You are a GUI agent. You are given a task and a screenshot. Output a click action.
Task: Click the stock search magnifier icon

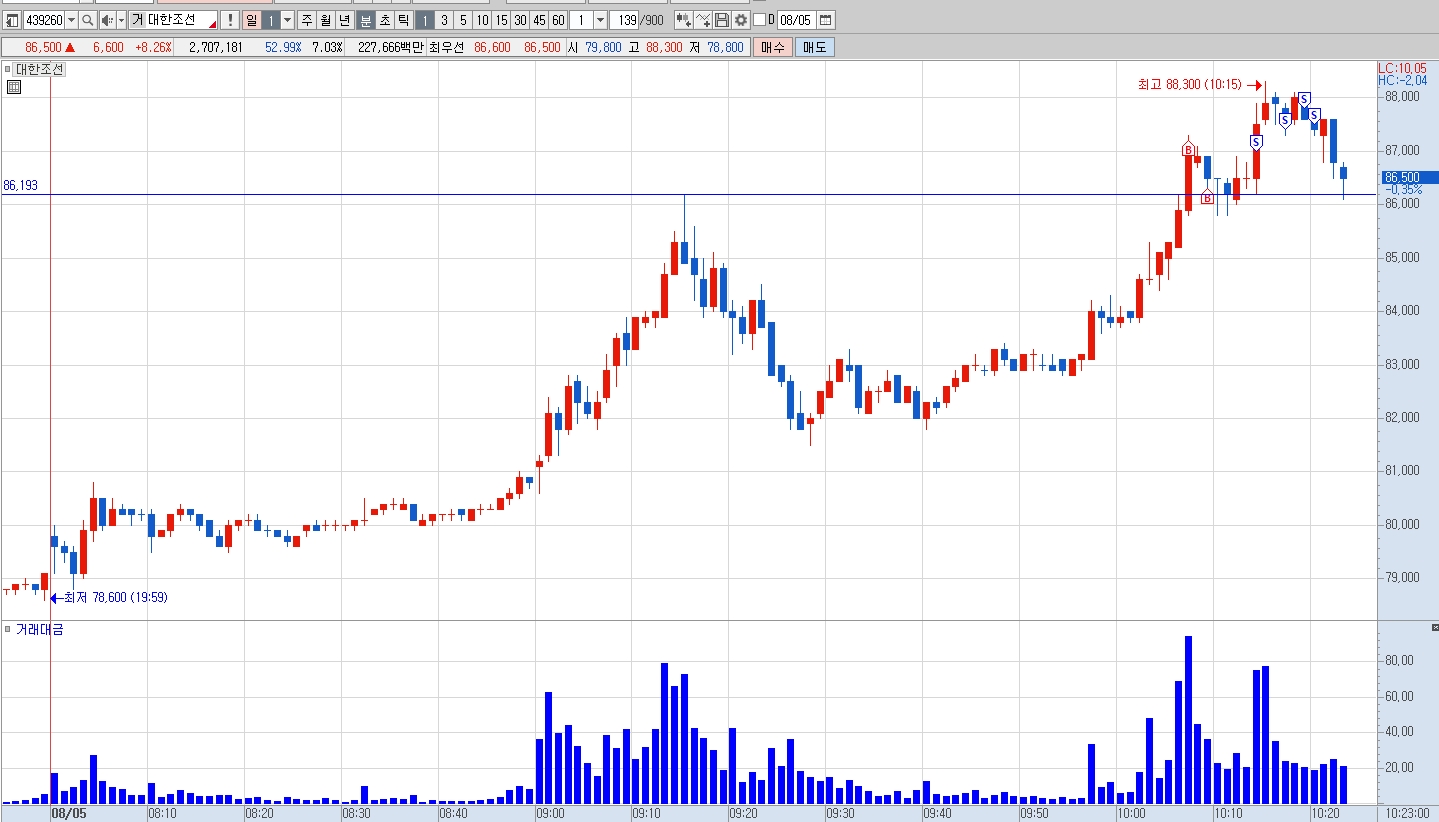88,20
